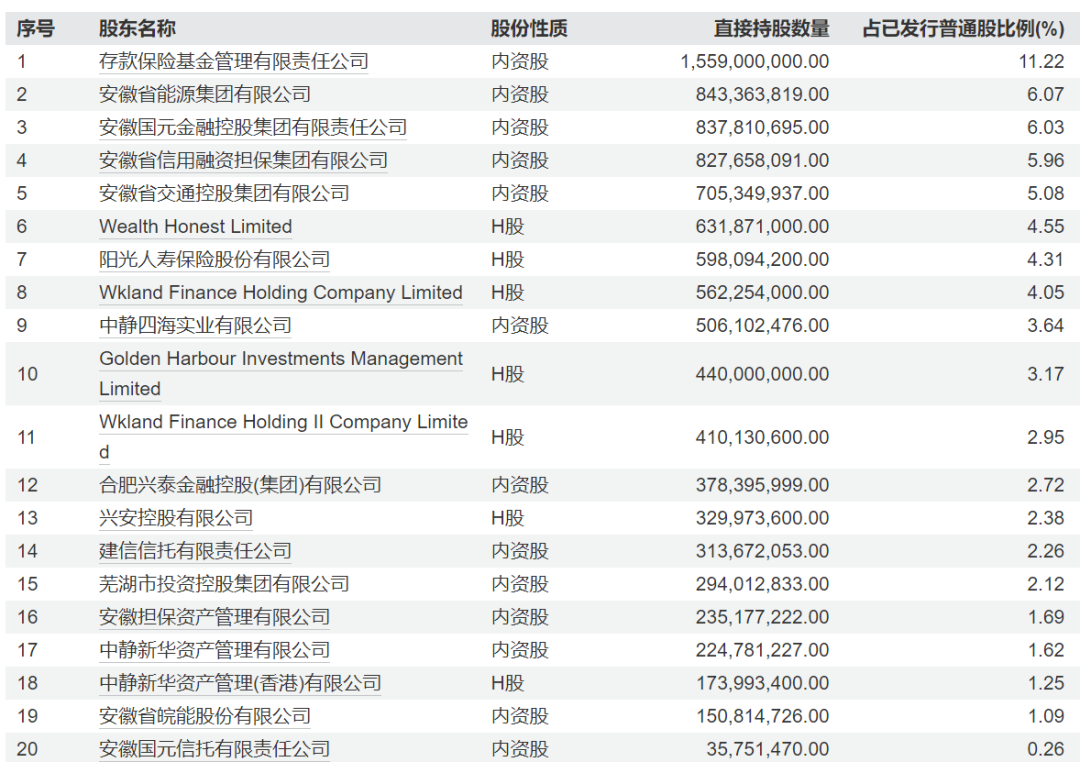Open 建信信托有限责任公司 link
1080x762 pixels.
[195, 551]
